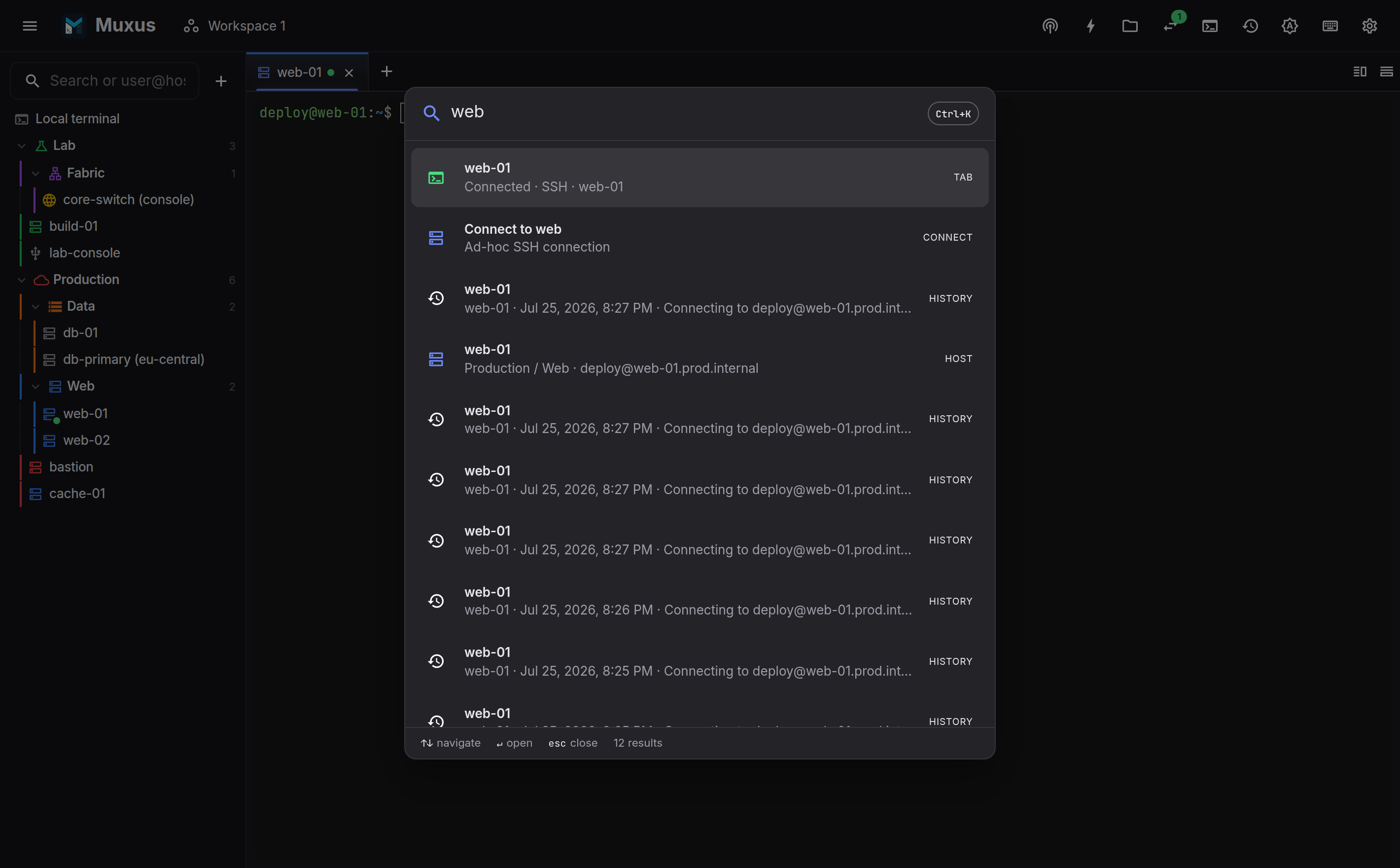Open a new tab with the plus button
The image size is (1400, 868).
[386, 72]
